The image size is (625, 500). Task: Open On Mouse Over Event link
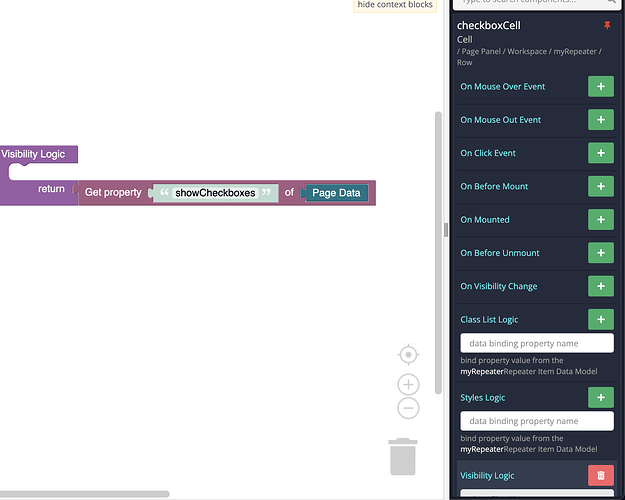pos(502,87)
